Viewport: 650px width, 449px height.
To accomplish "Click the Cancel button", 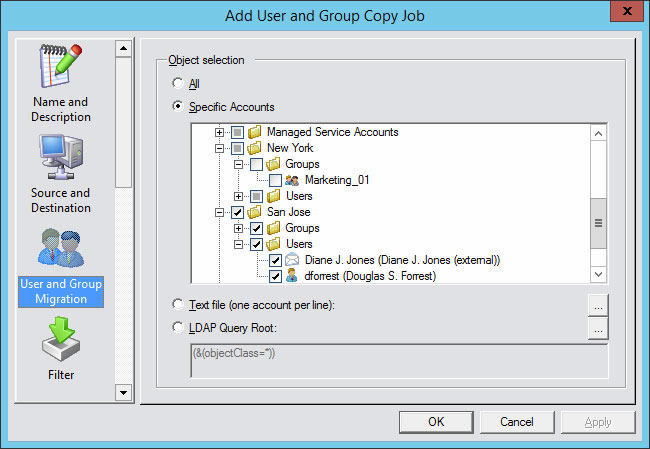I will (517, 422).
